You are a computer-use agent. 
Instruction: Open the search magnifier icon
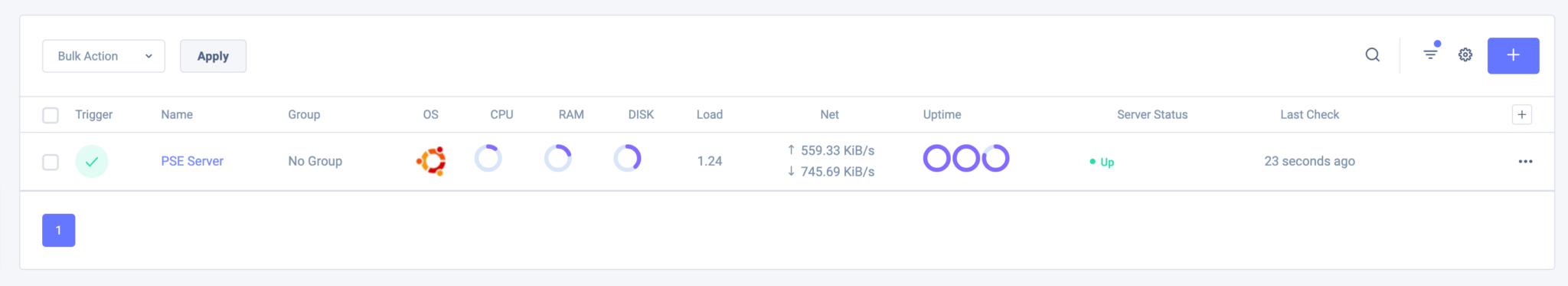(x=1372, y=55)
